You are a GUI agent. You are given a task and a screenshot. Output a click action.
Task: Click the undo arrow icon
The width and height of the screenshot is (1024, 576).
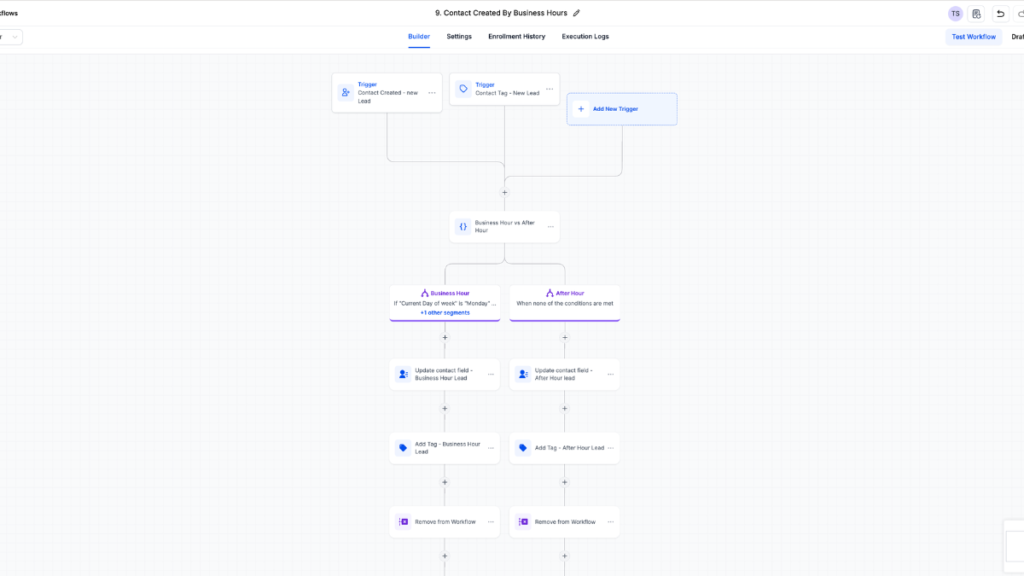coord(1000,14)
